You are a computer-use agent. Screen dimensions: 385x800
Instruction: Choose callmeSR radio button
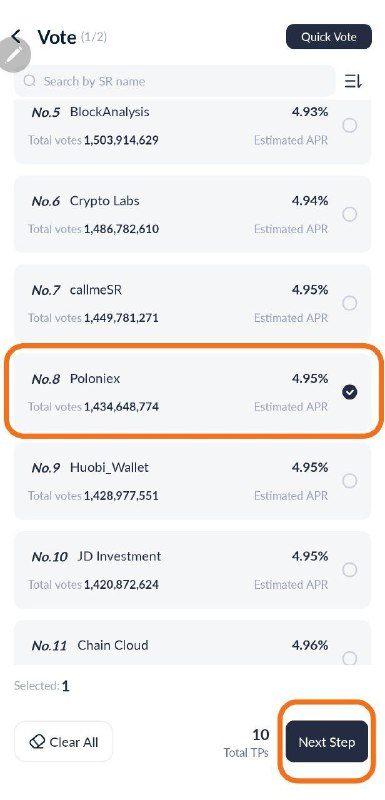tap(349, 304)
